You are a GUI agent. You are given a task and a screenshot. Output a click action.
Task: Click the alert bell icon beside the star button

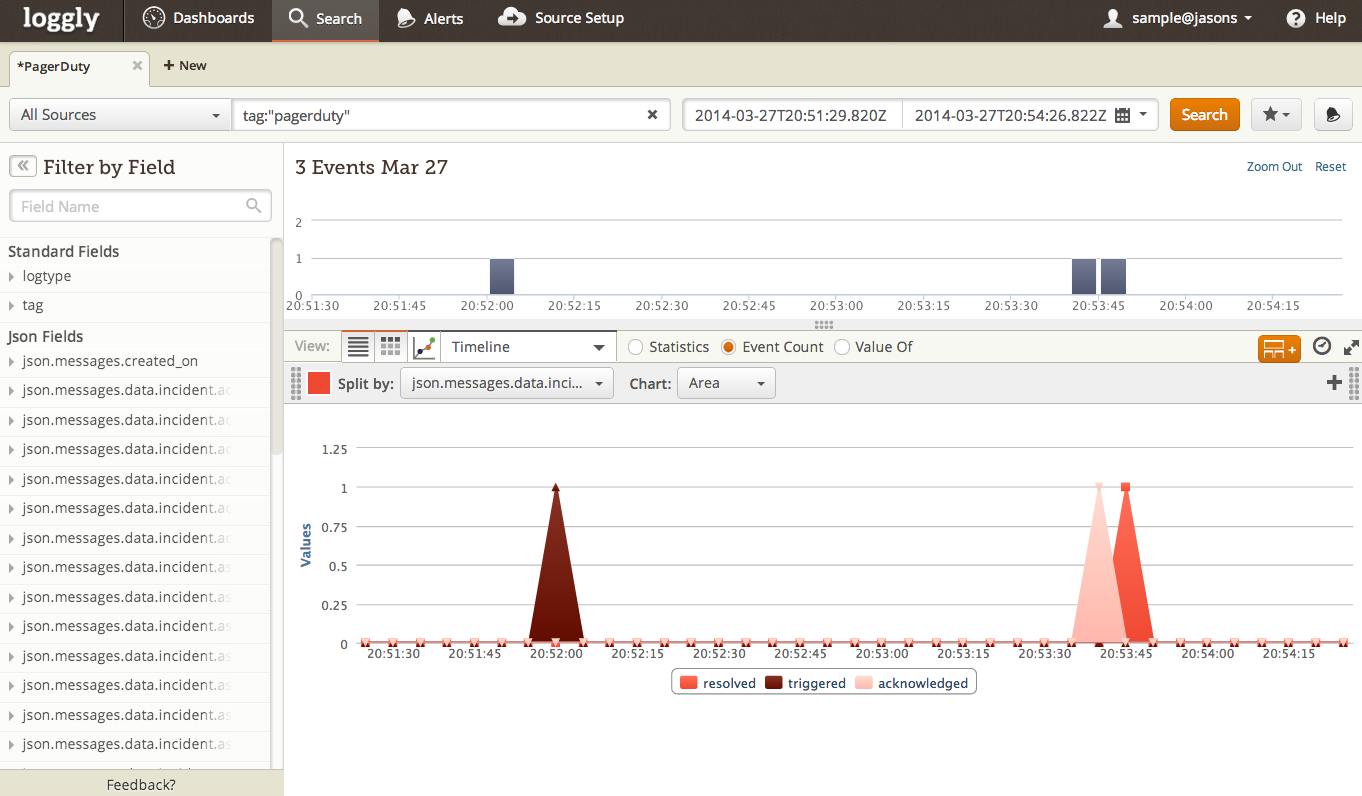point(1333,115)
